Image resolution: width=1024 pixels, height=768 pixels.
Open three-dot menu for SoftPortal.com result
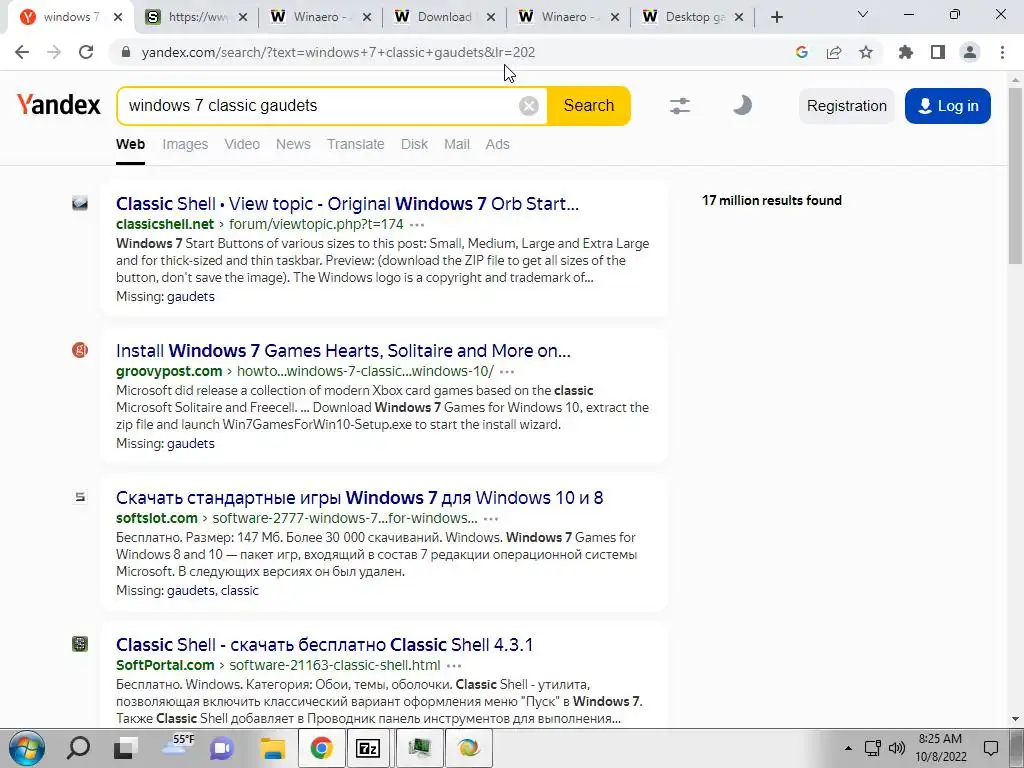point(454,665)
